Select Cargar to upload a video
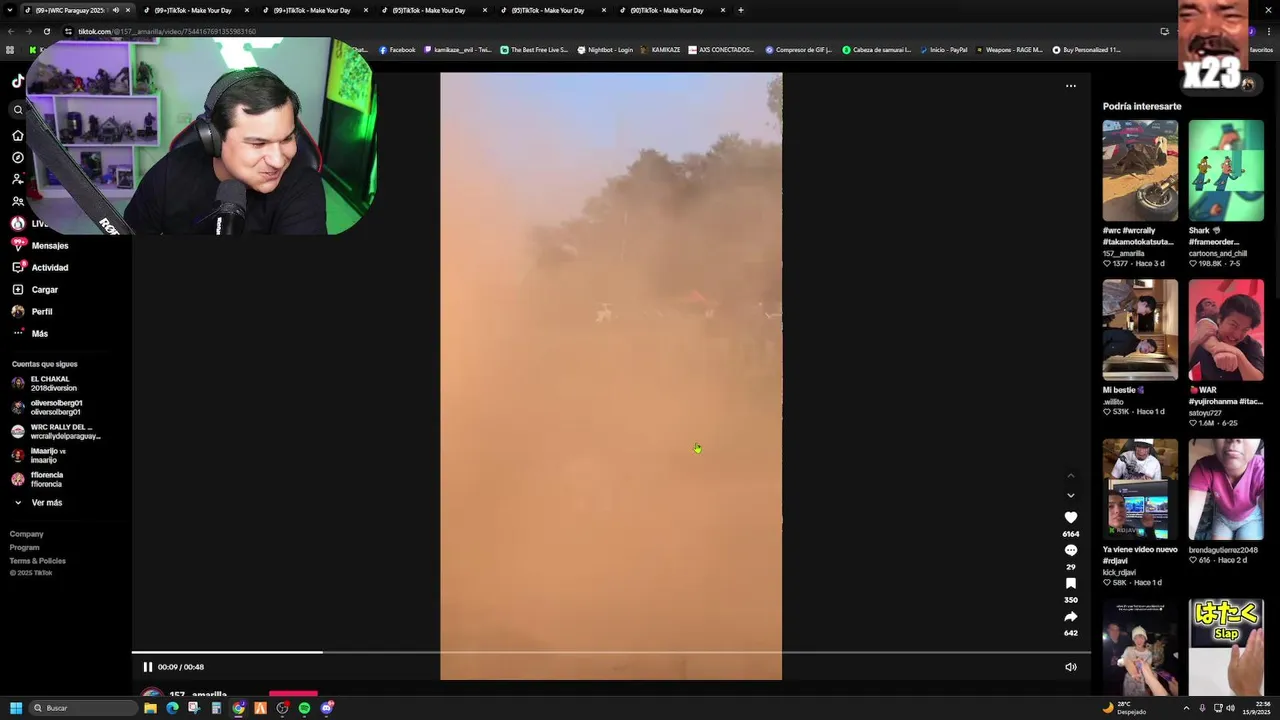This screenshot has height=720, width=1280. tap(35, 290)
